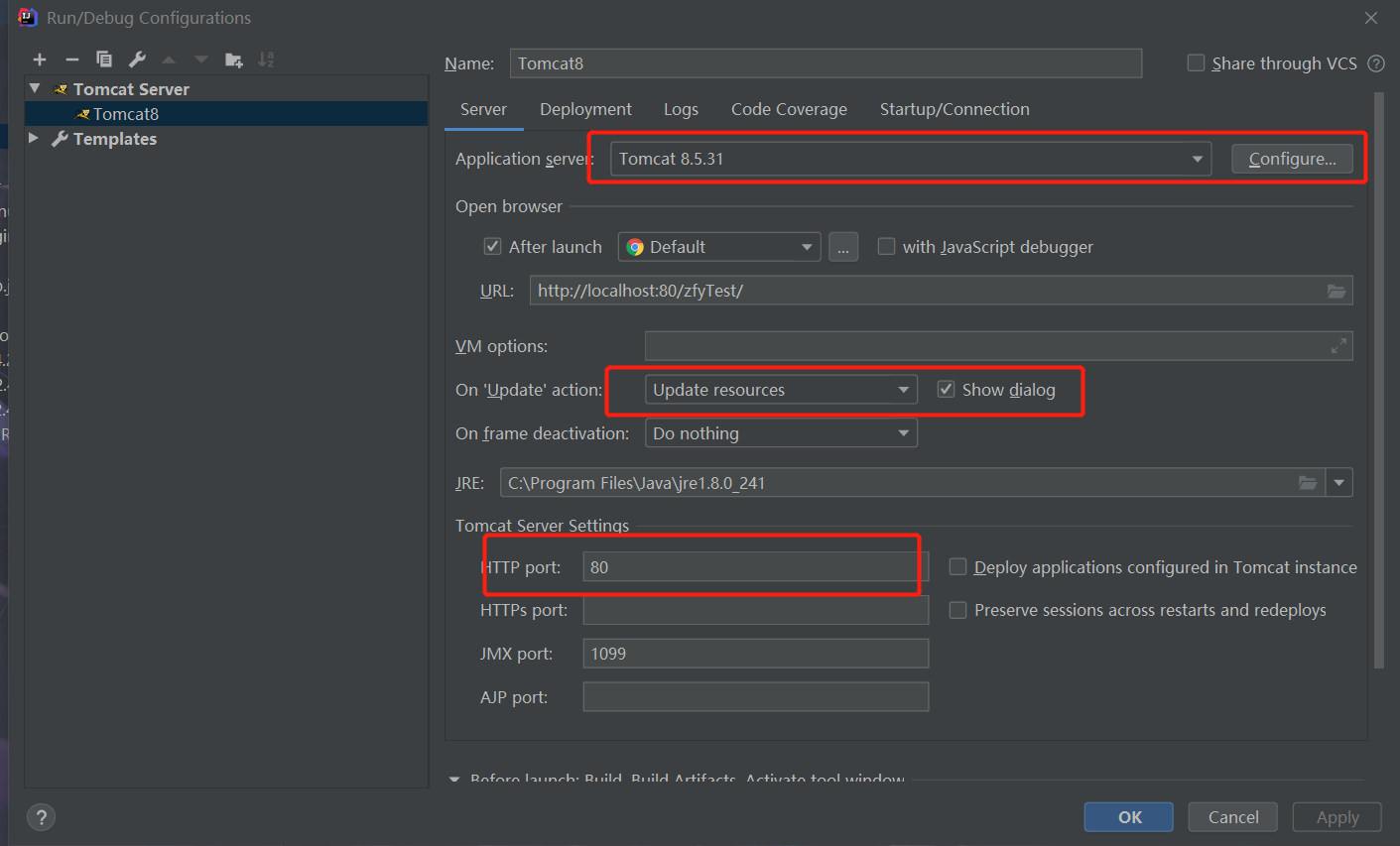Expand Templates tree node
1400x846 pixels.
pos(34,138)
